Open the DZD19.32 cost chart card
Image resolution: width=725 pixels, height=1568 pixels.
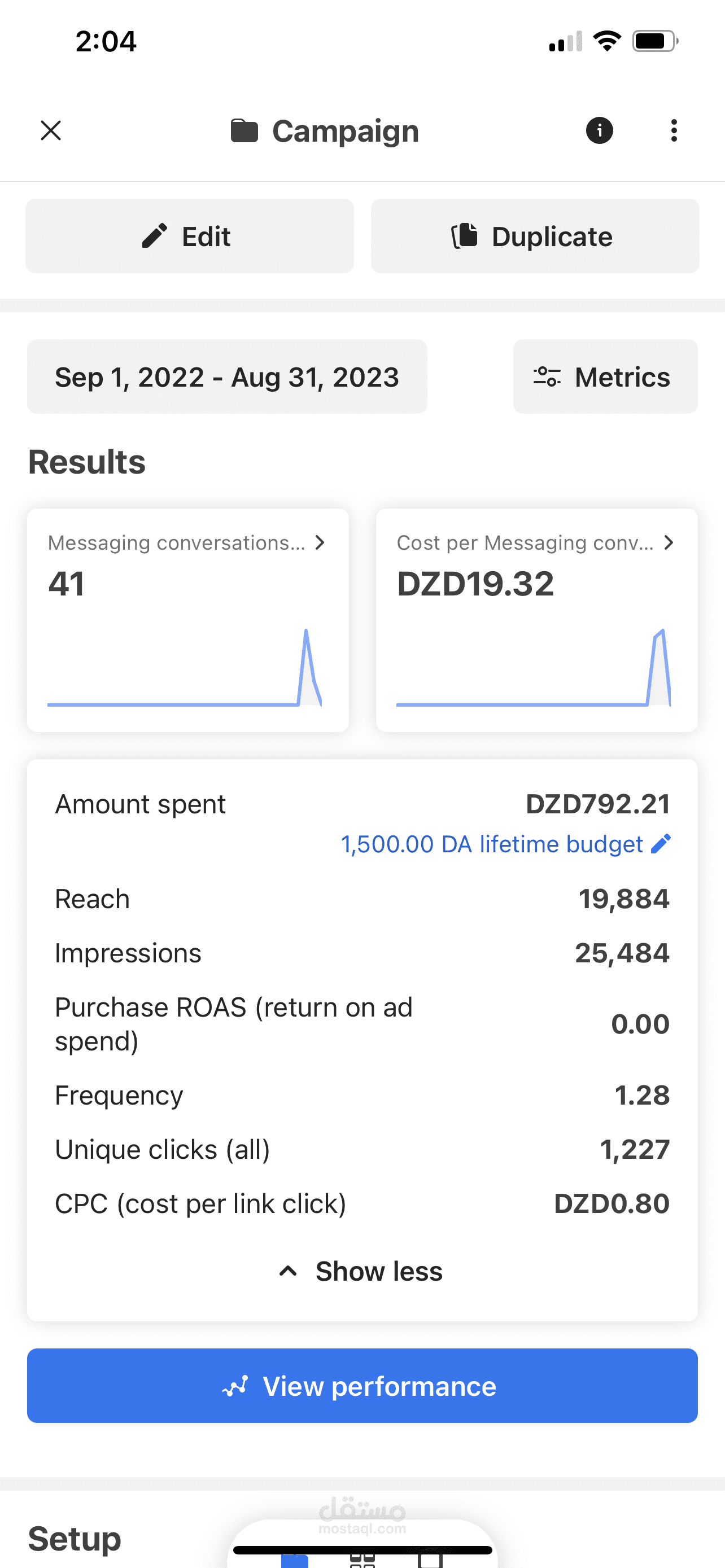(536, 620)
